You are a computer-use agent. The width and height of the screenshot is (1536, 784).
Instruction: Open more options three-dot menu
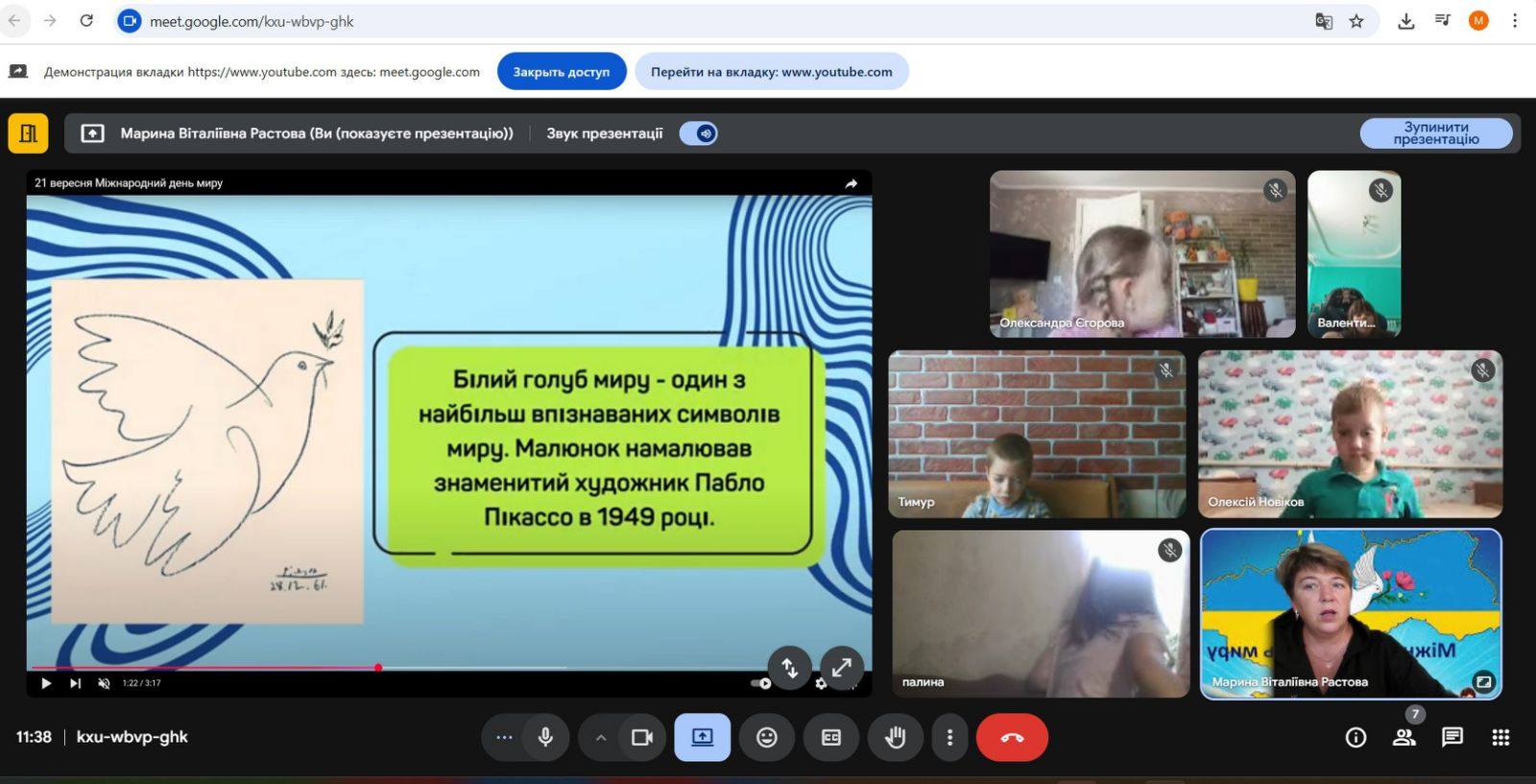point(949,737)
